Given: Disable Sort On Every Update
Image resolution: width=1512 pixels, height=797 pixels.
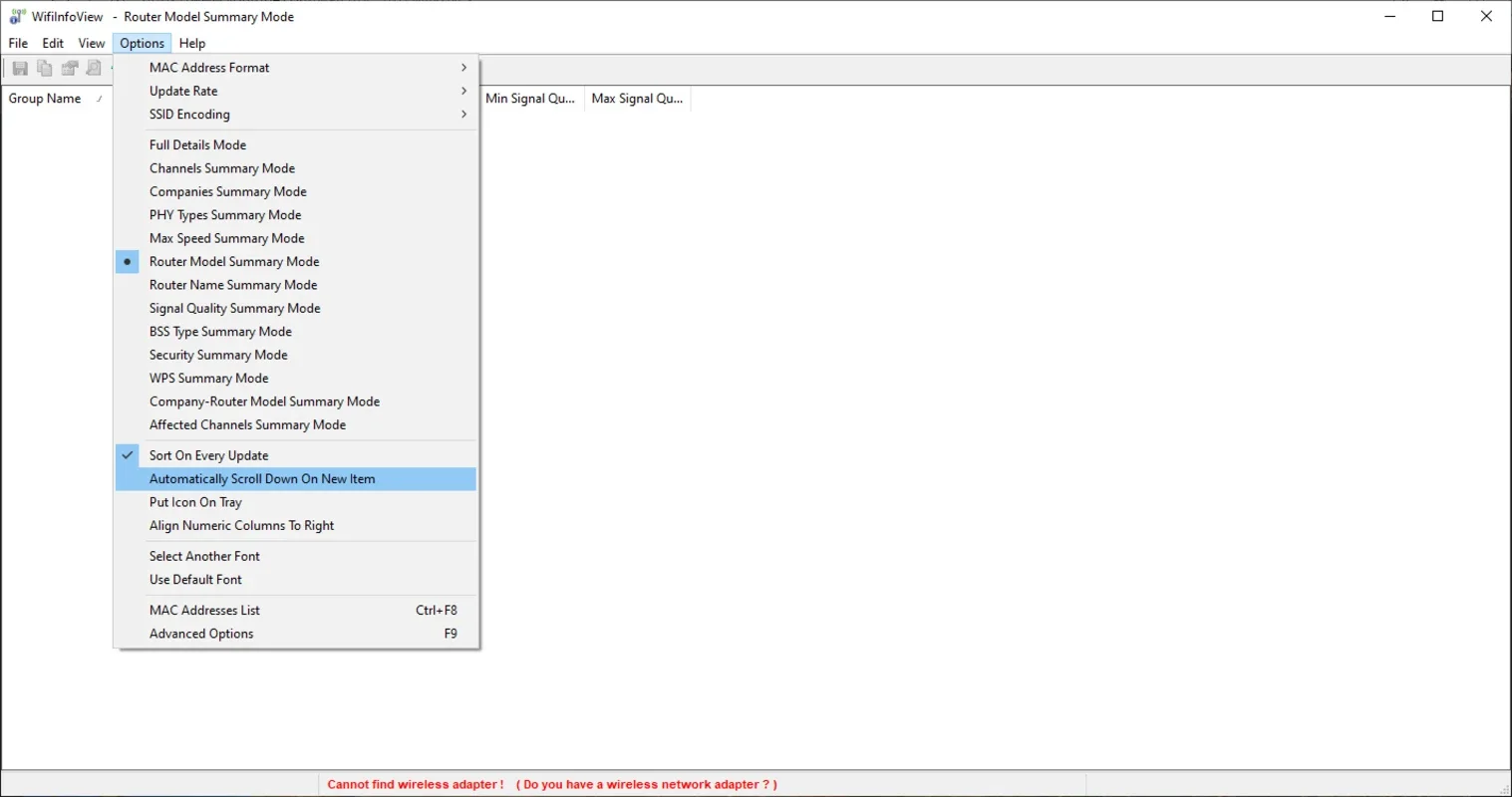Looking at the screenshot, I should [296, 455].
